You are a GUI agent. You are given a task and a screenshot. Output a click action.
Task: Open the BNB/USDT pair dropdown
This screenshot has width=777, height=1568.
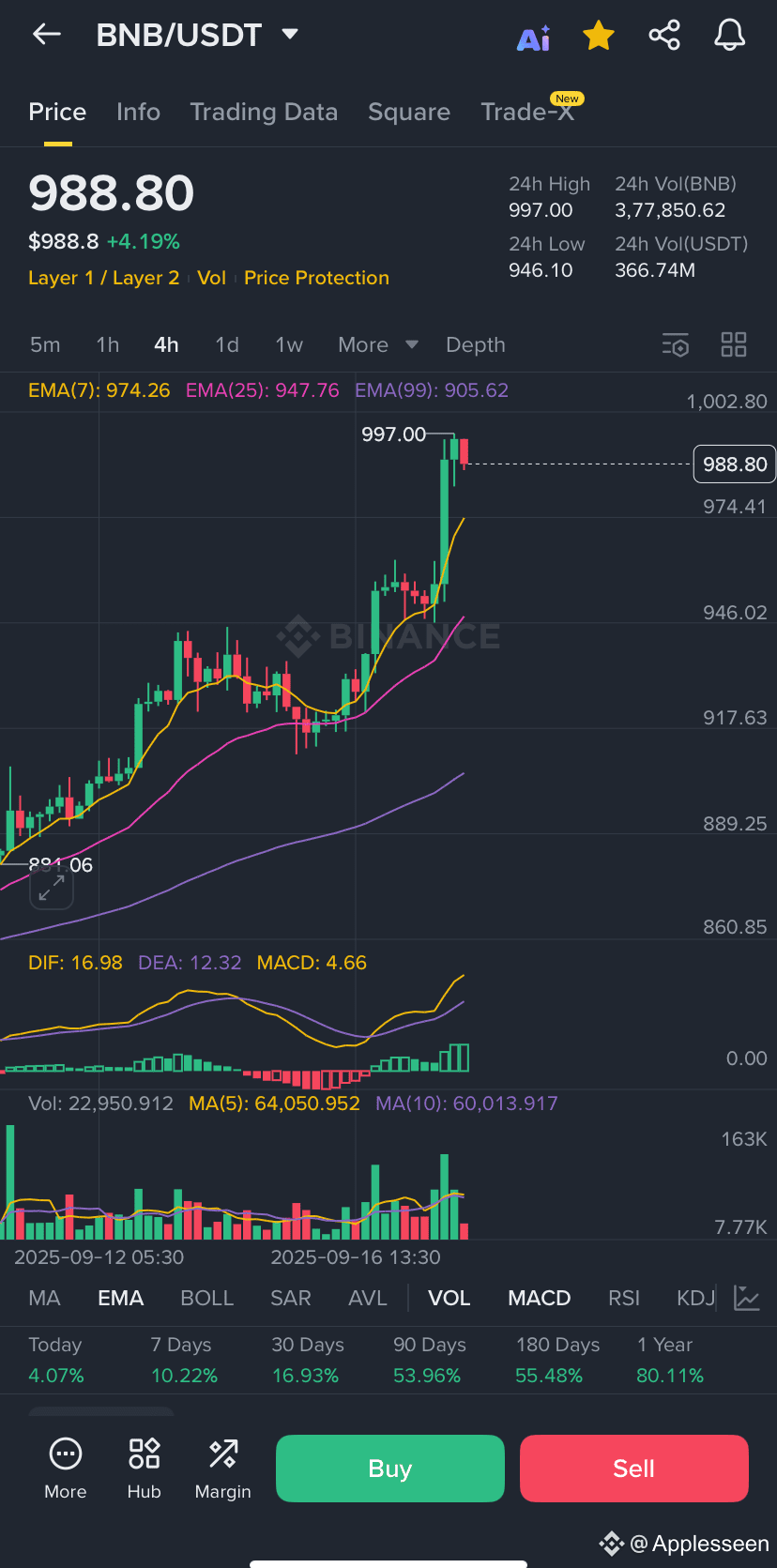197,35
